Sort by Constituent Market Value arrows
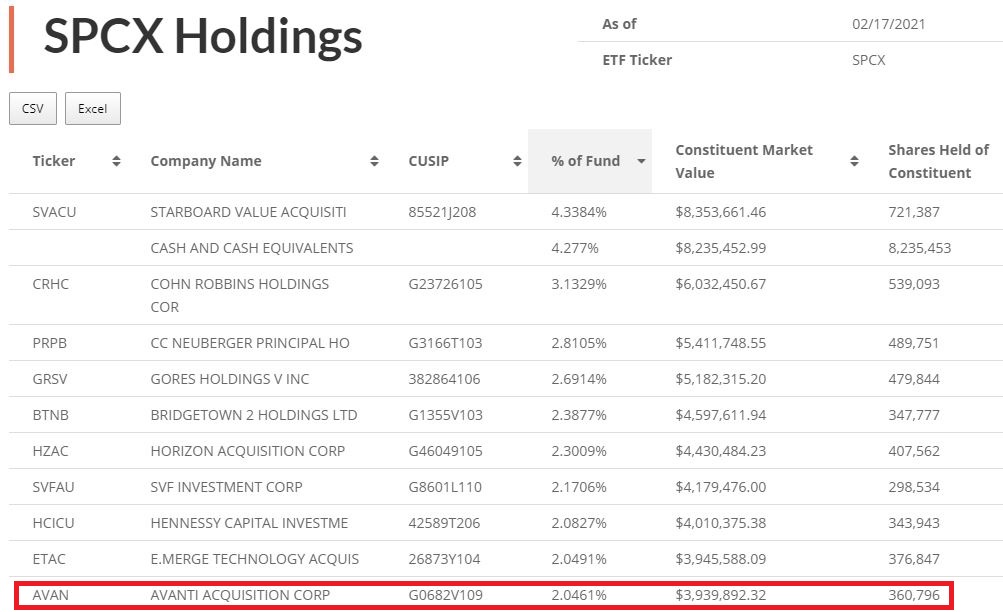The width and height of the screenshot is (1003, 612). [854, 161]
